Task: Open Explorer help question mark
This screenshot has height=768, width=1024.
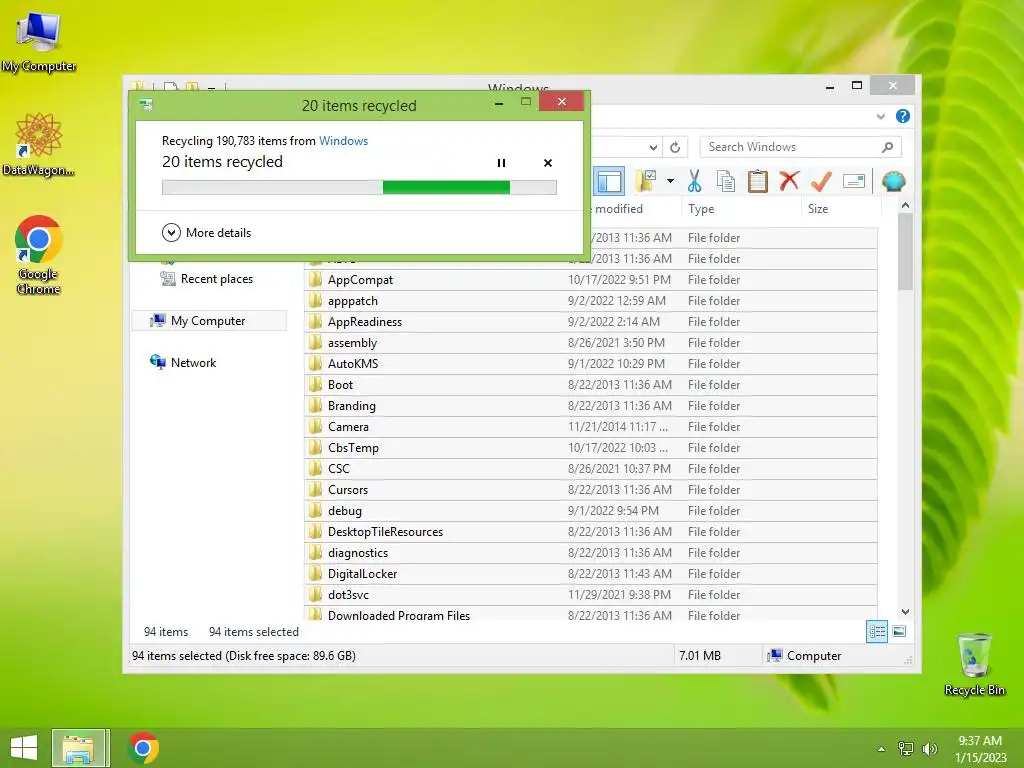Action: click(x=903, y=116)
